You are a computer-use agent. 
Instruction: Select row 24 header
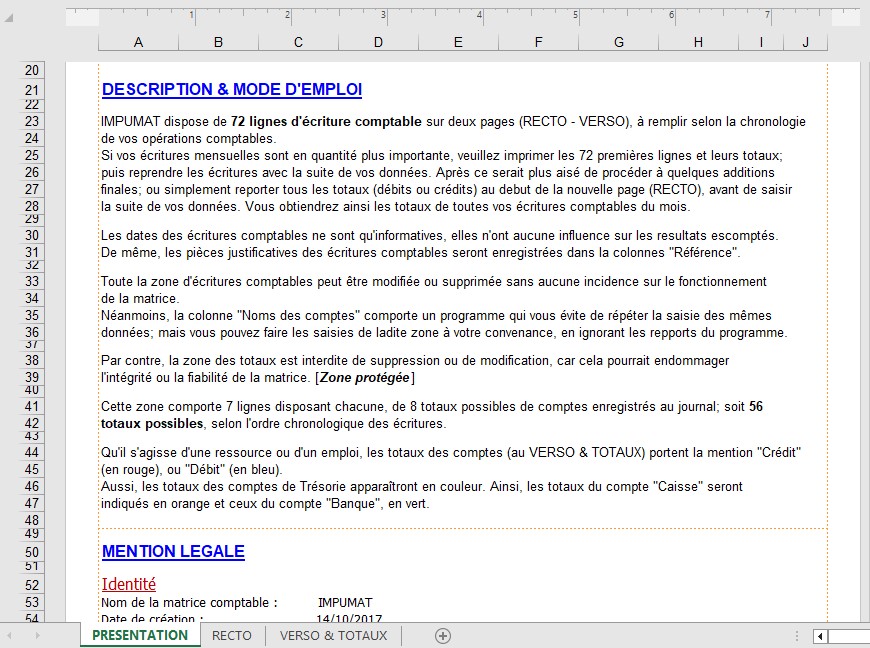pyautogui.click(x=32, y=138)
